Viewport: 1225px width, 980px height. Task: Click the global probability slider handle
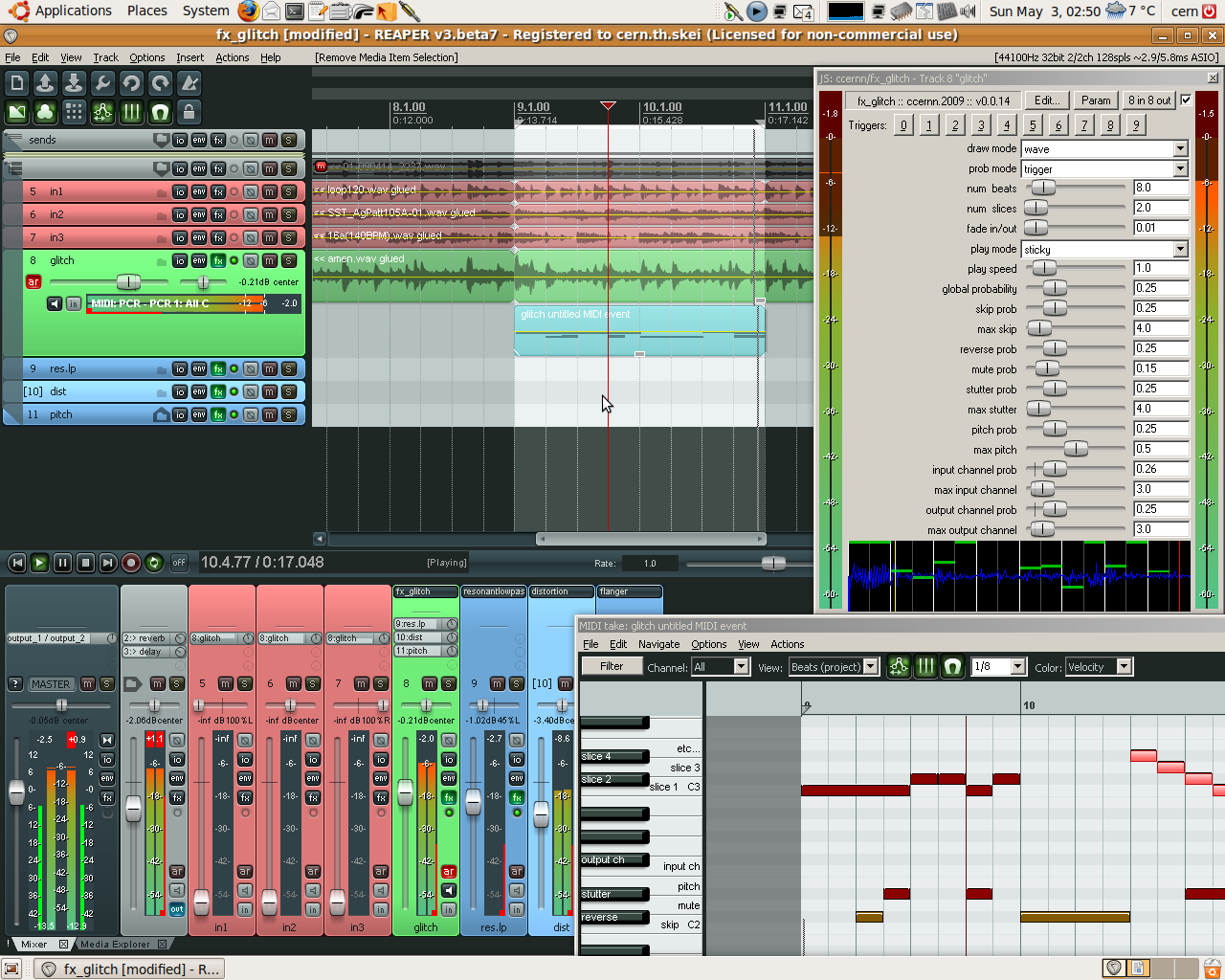1054,288
